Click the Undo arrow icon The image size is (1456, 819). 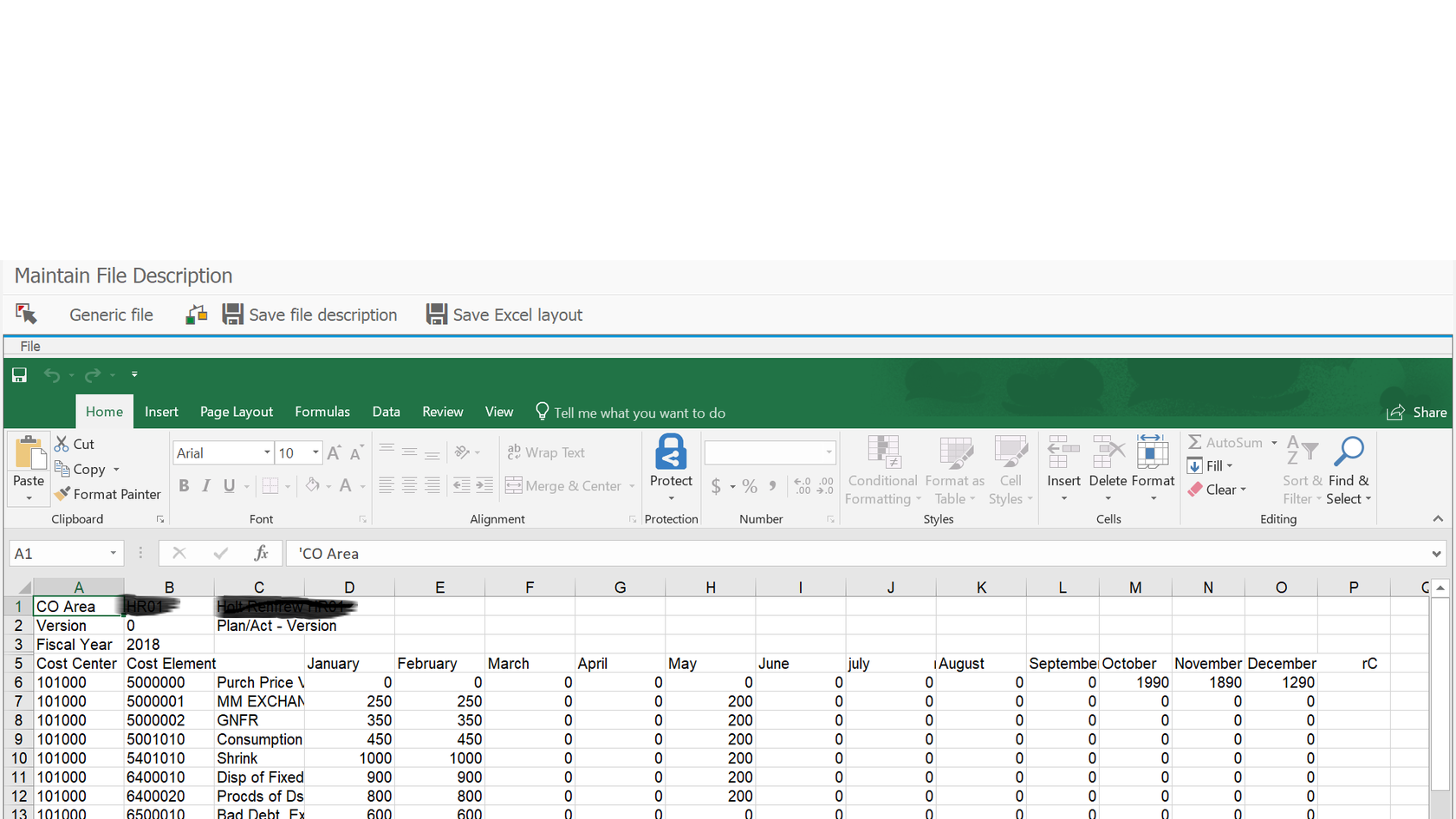click(x=52, y=375)
